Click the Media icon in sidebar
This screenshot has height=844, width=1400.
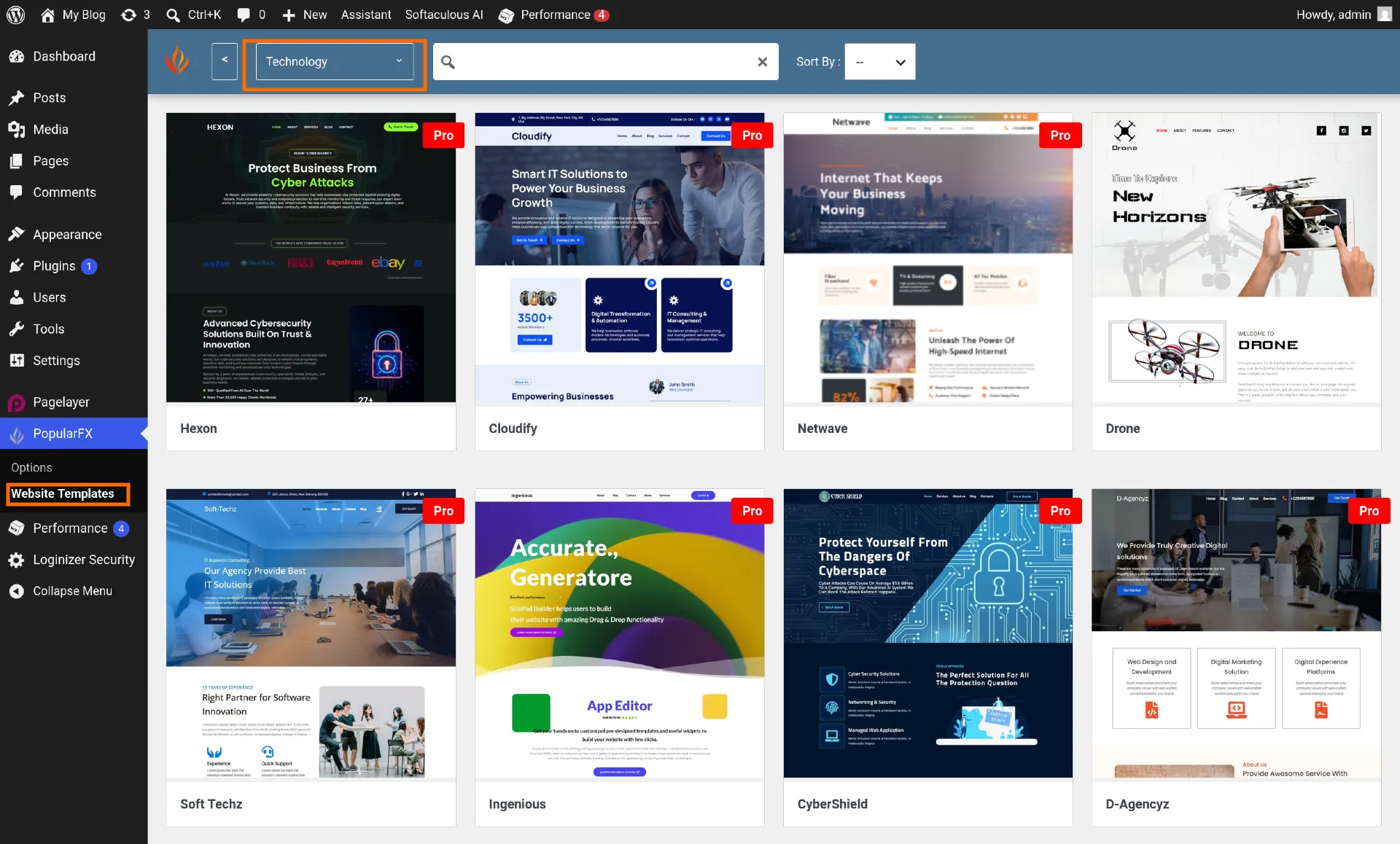click(x=16, y=129)
